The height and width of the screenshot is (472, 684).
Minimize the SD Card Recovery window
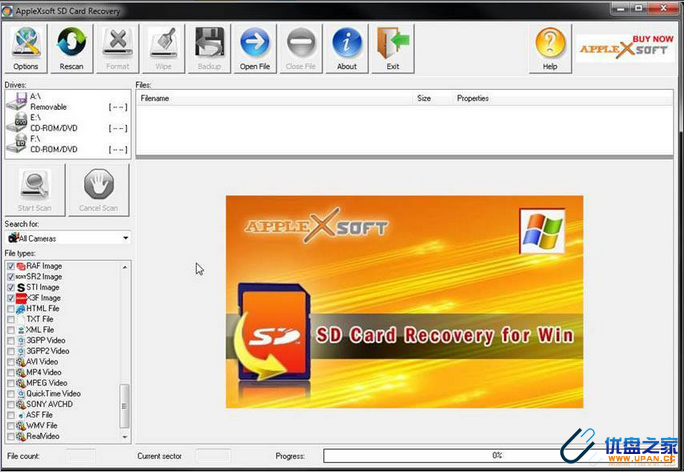[621, 8]
